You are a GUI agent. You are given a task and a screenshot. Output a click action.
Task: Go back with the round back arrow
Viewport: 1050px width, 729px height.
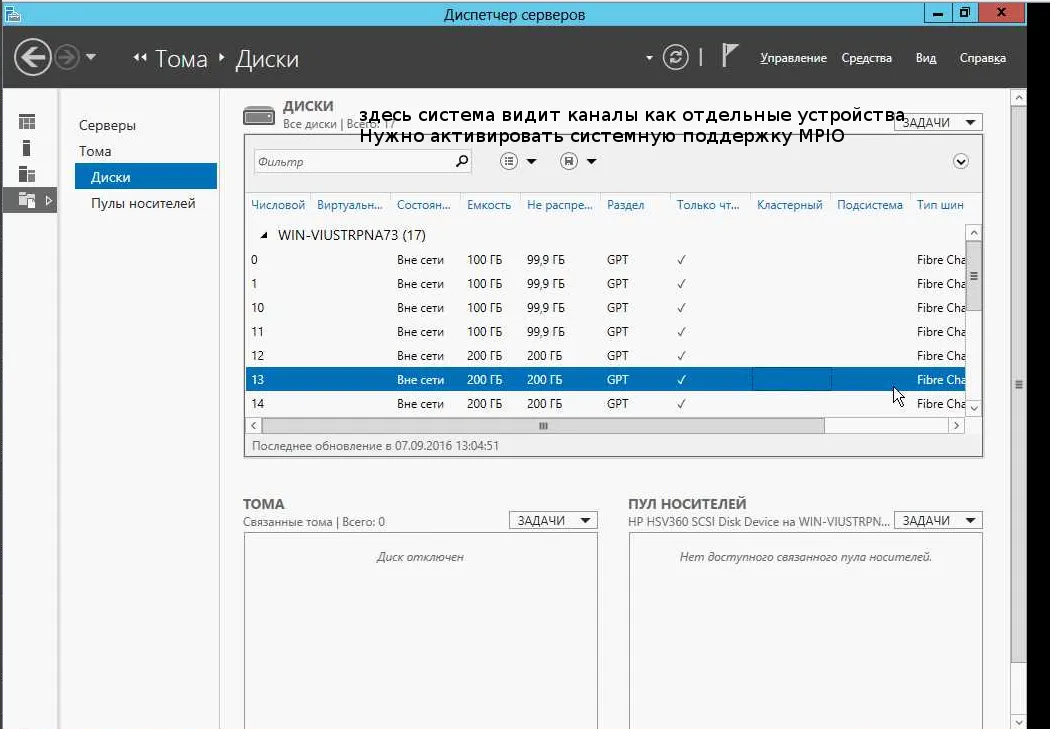pos(33,58)
